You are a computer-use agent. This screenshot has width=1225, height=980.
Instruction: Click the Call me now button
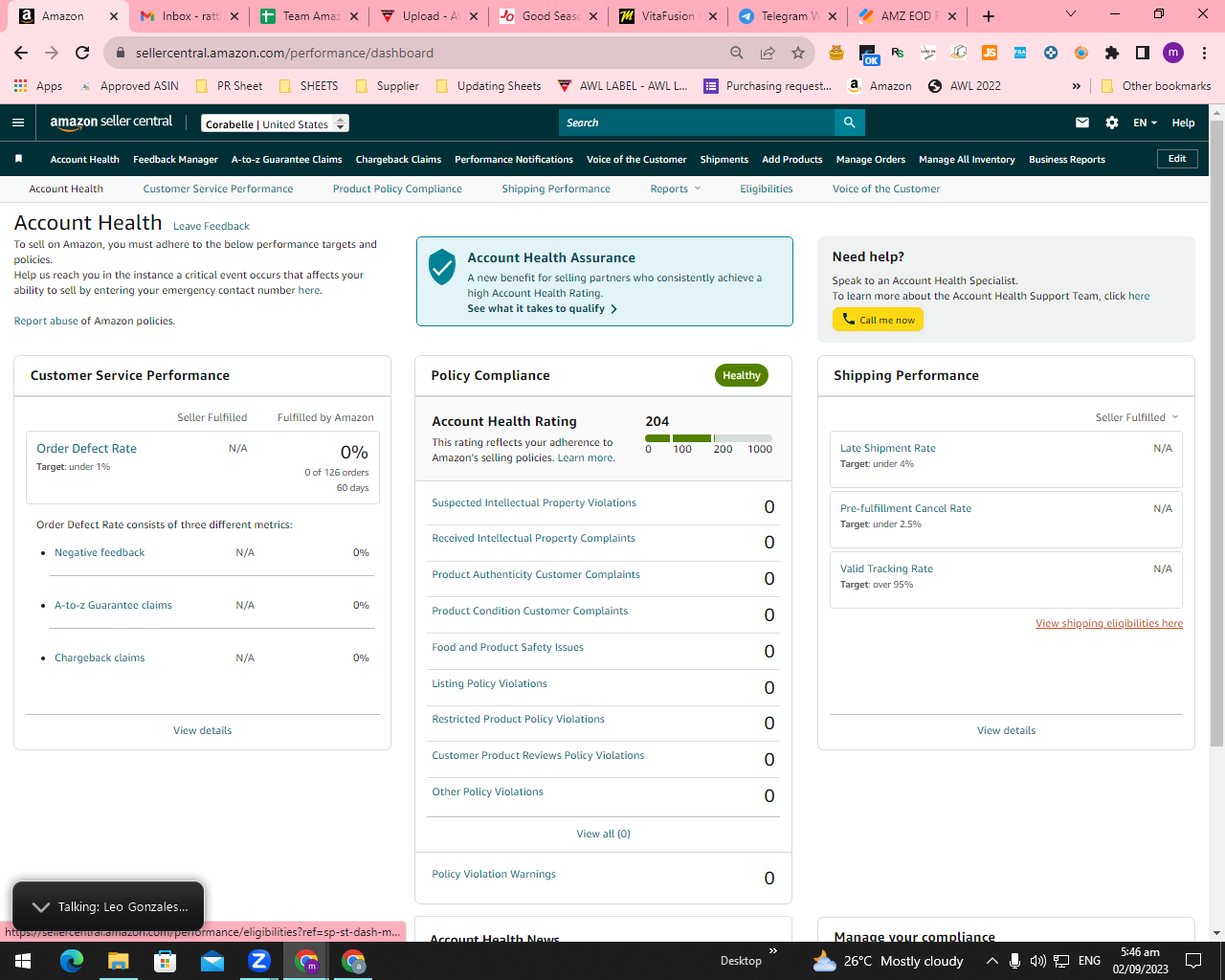(x=878, y=320)
